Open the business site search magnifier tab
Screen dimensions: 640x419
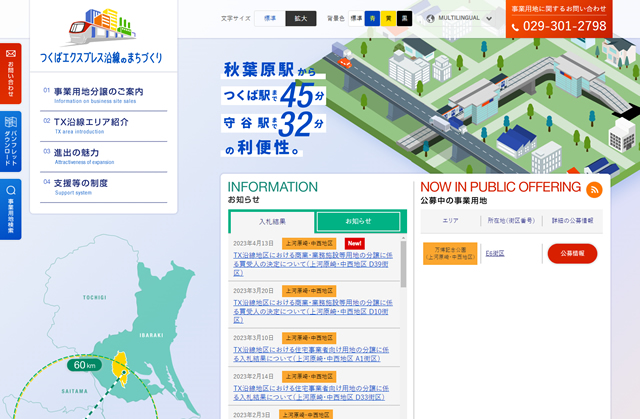click(11, 190)
